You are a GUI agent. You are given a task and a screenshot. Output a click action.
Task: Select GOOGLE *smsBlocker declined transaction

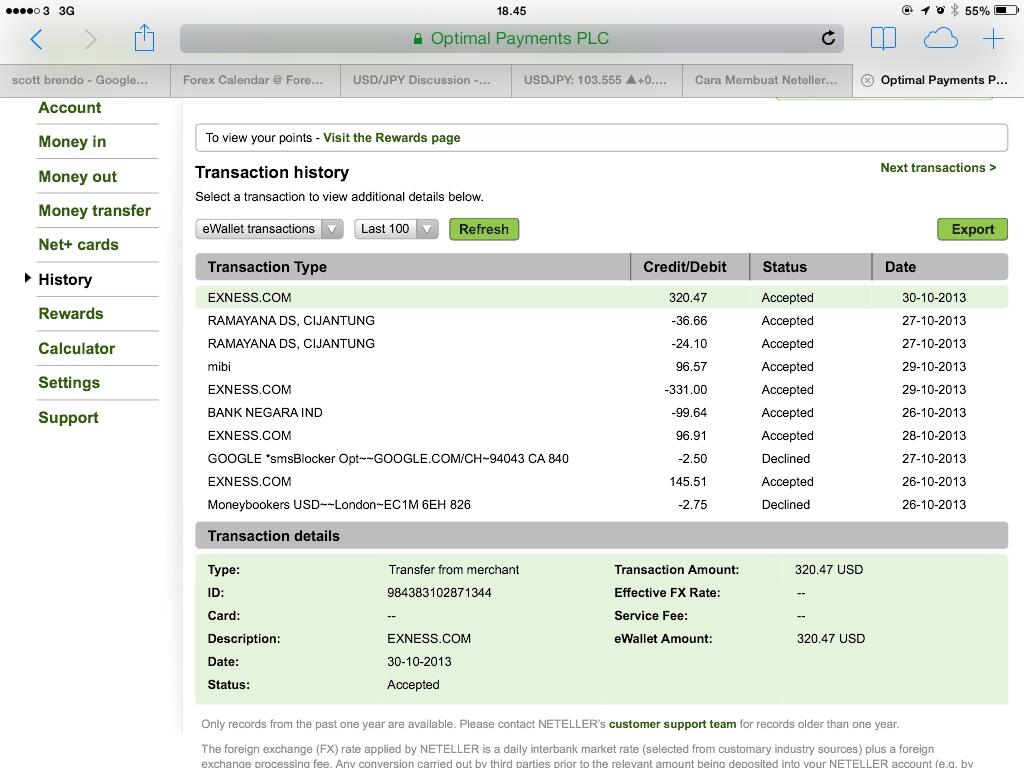pos(601,458)
